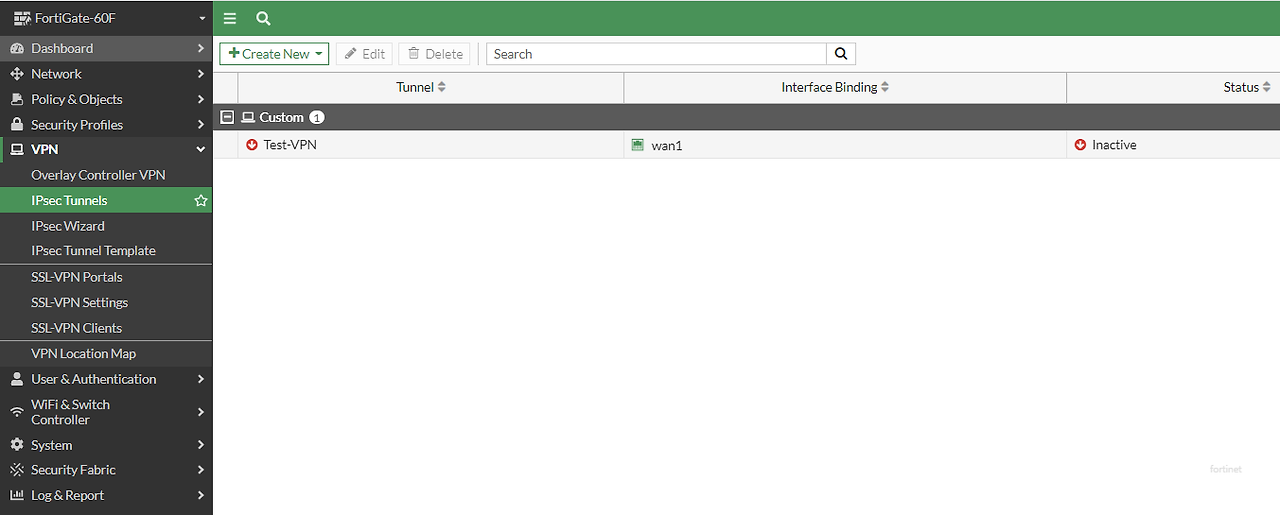The height and width of the screenshot is (515, 1280).
Task: Expand the Security Fabric chevron
Action: point(201,470)
